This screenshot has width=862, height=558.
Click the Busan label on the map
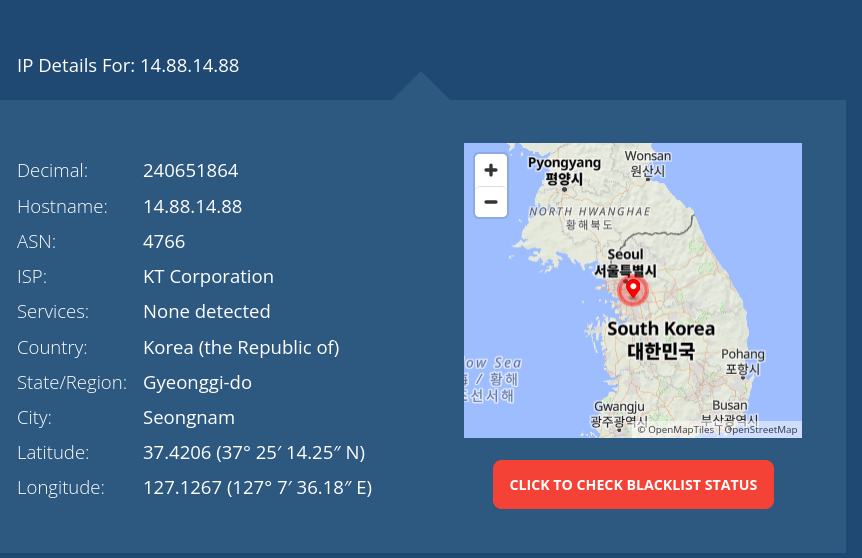pos(729,406)
